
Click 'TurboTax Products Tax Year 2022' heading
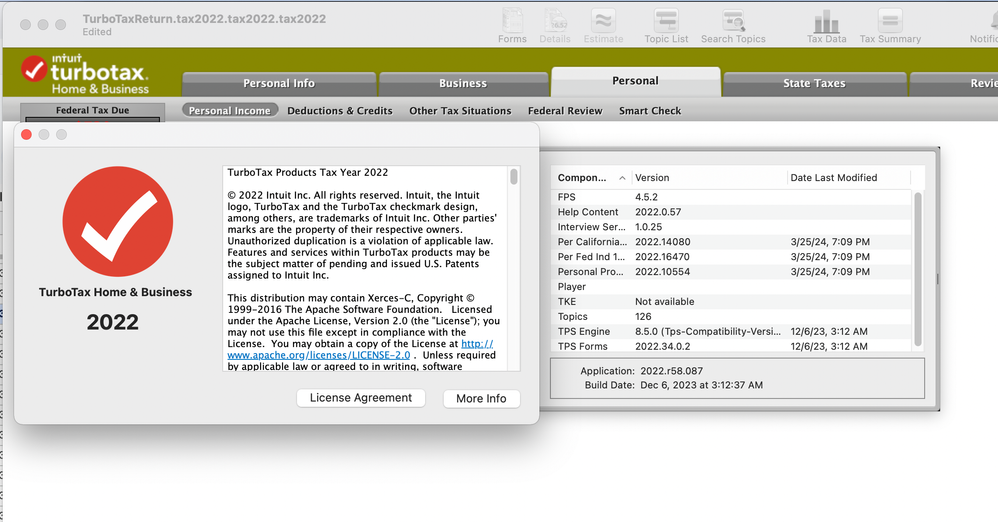pos(307,173)
